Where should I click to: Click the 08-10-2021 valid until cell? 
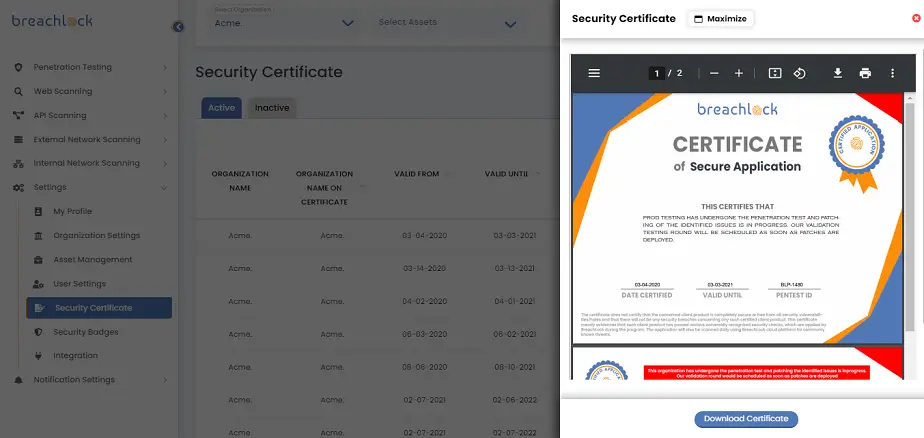(514, 367)
